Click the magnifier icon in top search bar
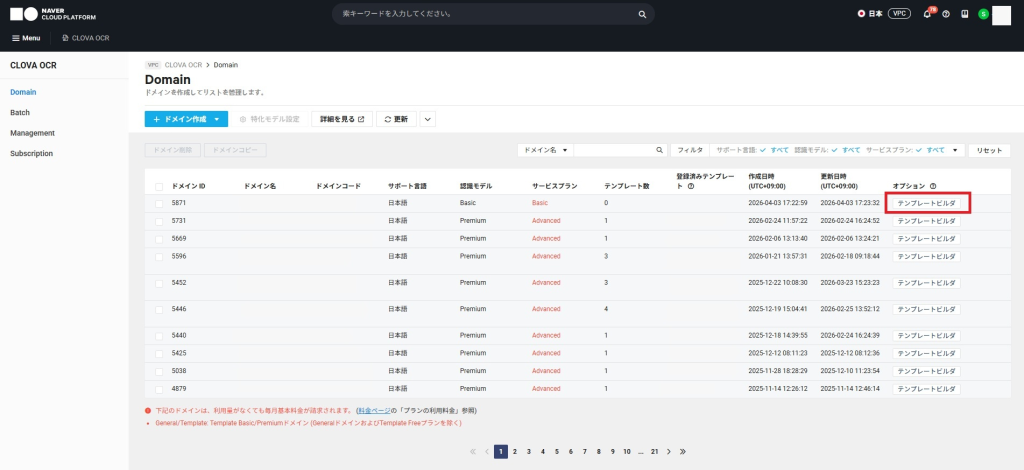Viewport: 1024px width, 470px height. 641,15
